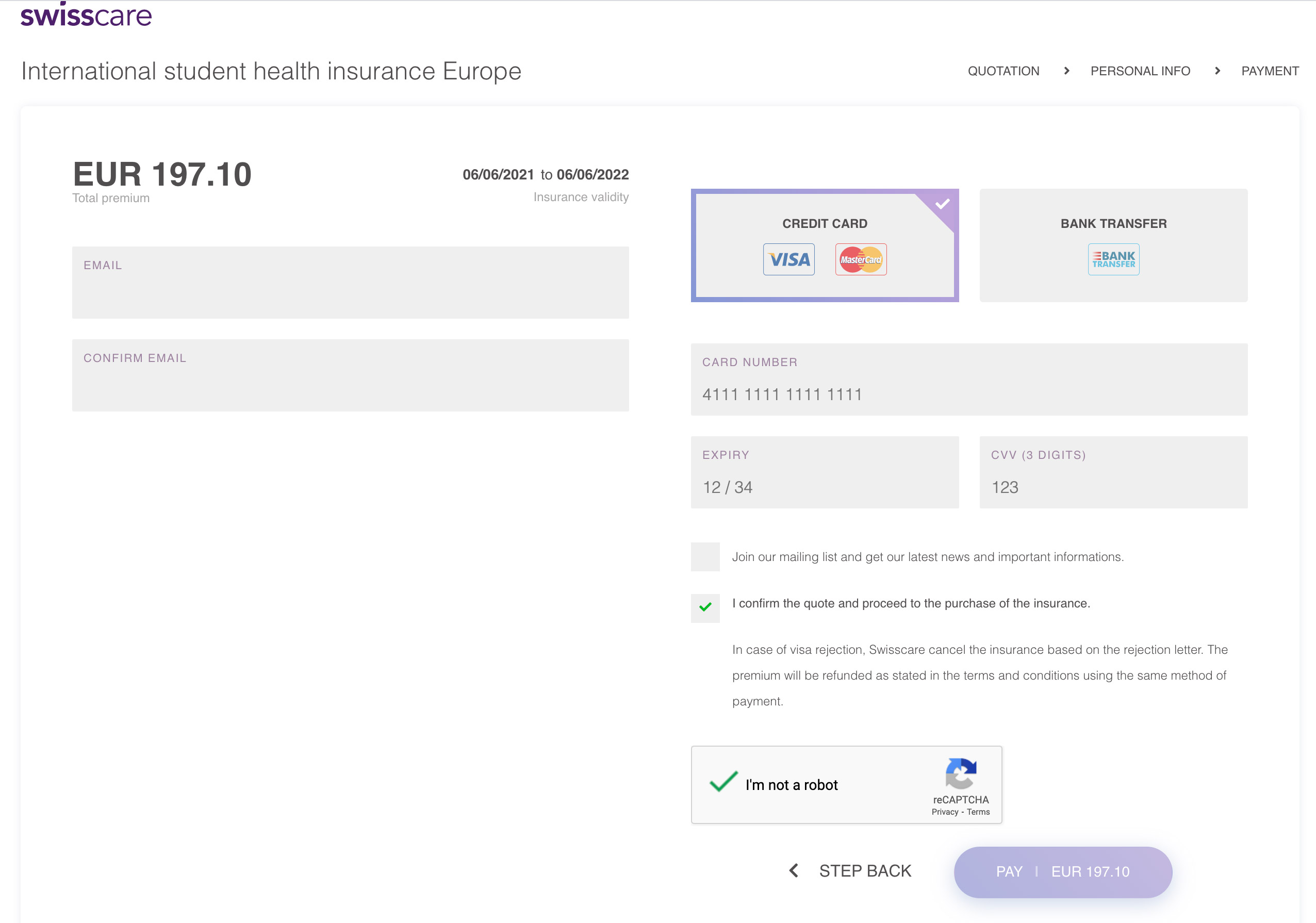Click into the Card Number field
The image size is (1316, 923).
tap(968, 394)
